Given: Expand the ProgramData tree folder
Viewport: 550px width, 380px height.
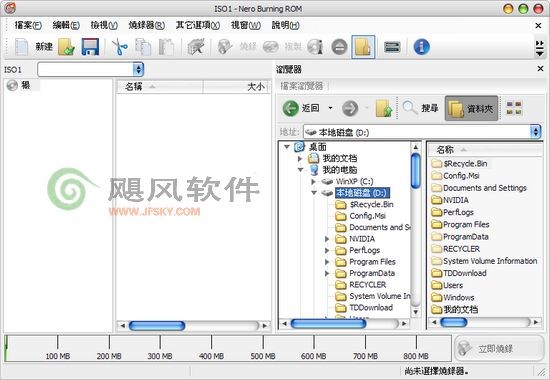Looking at the screenshot, I should pos(327,273).
